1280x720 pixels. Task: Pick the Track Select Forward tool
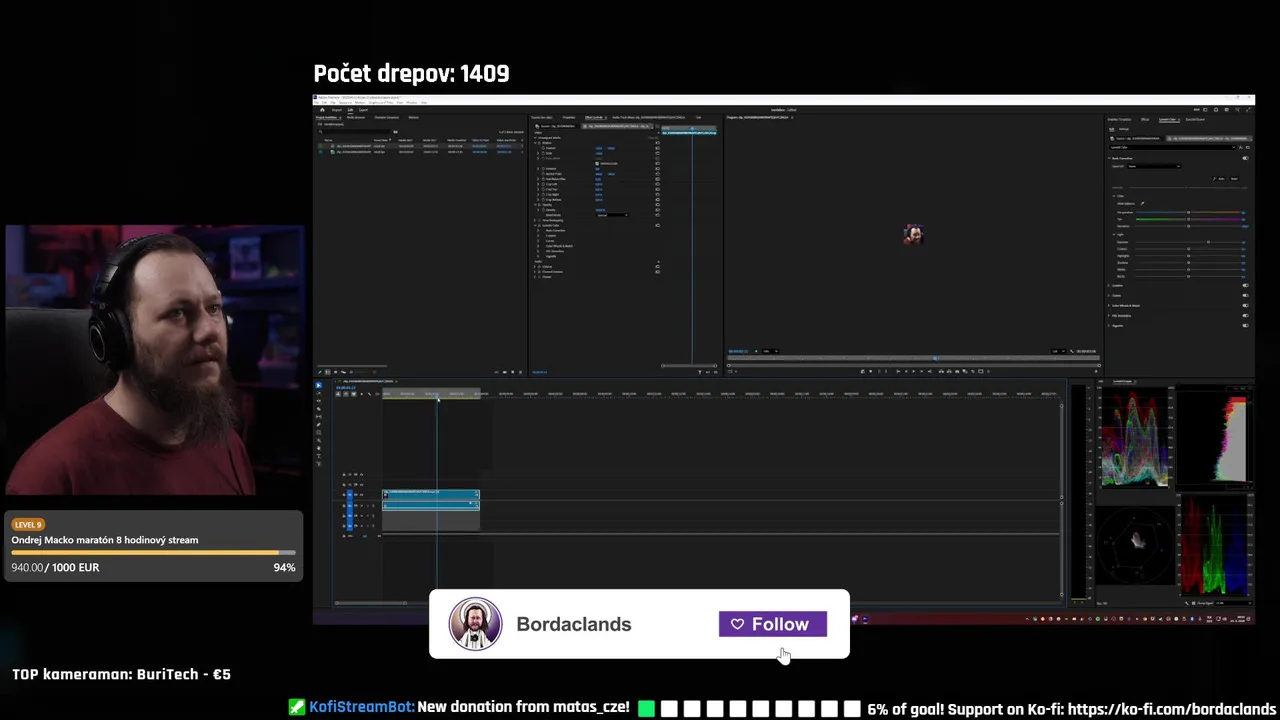tap(319, 393)
